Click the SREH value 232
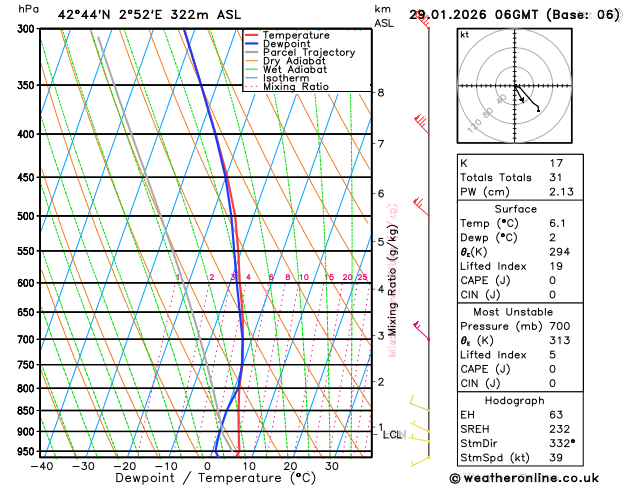The width and height of the screenshot is (629, 486). pyautogui.click(x=560, y=429)
